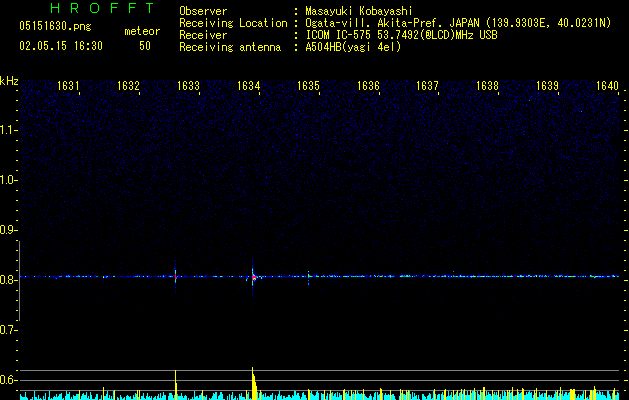Click the 1633 time marker
Image resolution: width=629 pixels, height=400 pixels.
pos(188,86)
